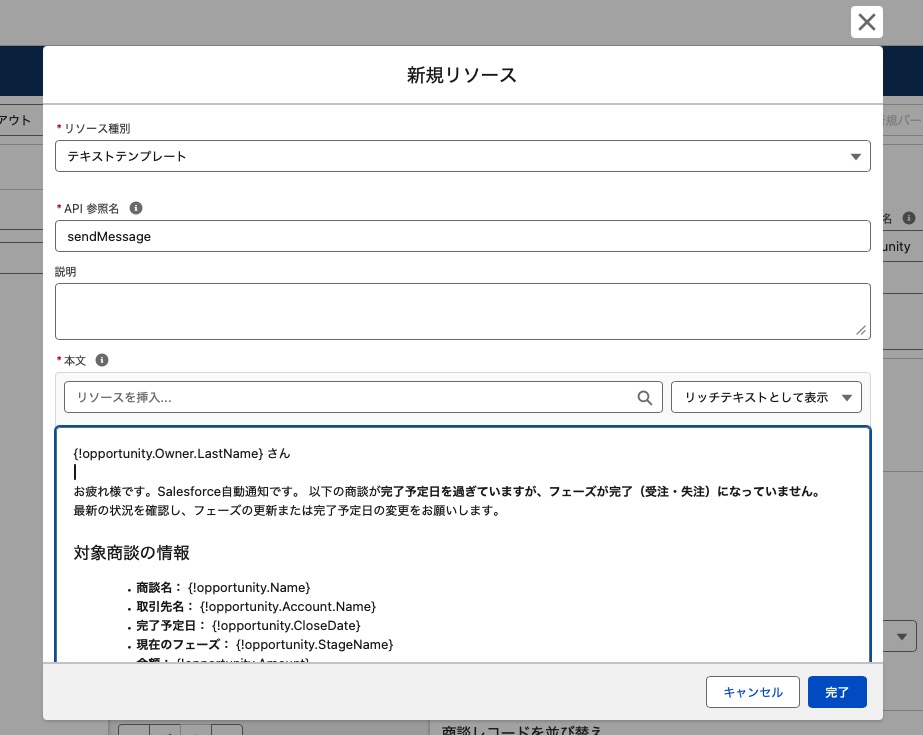Click the {!opportunity.Owner.LastName} merge field text

[168, 454]
